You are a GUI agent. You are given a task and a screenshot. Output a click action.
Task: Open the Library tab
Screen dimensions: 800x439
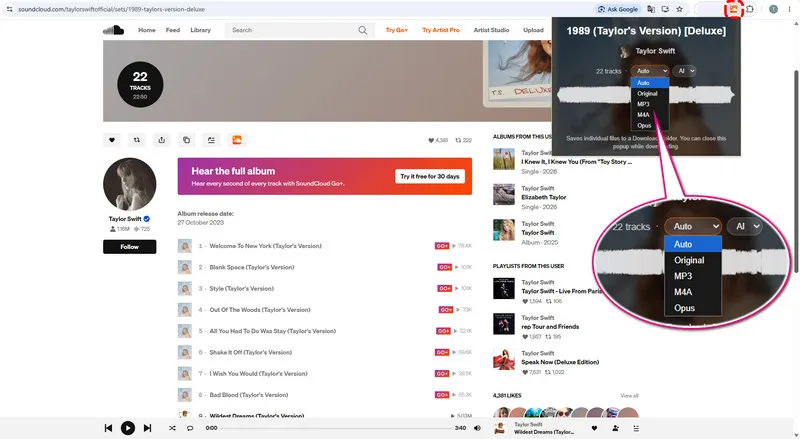coord(201,30)
